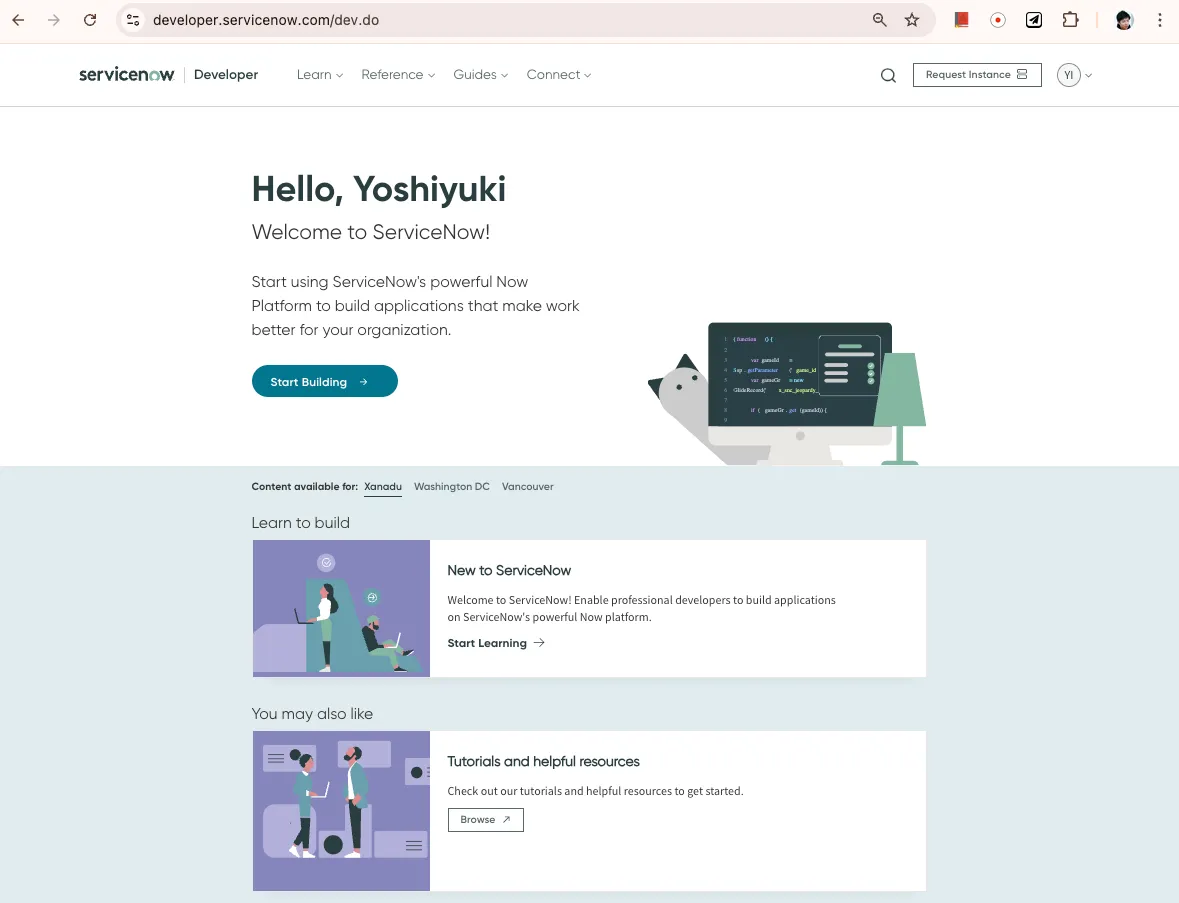Open the paper plane extension icon

click(1034, 20)
